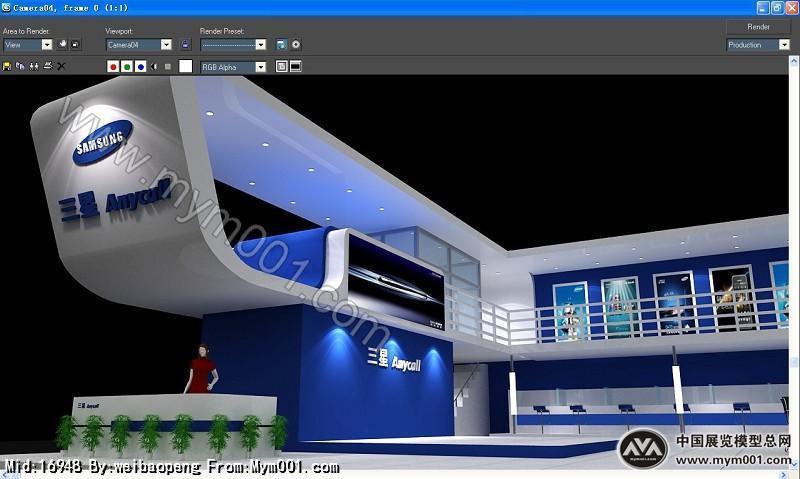Toggle the green channel display
This screenshot has width=800, height=479.
tap(127, 66)
